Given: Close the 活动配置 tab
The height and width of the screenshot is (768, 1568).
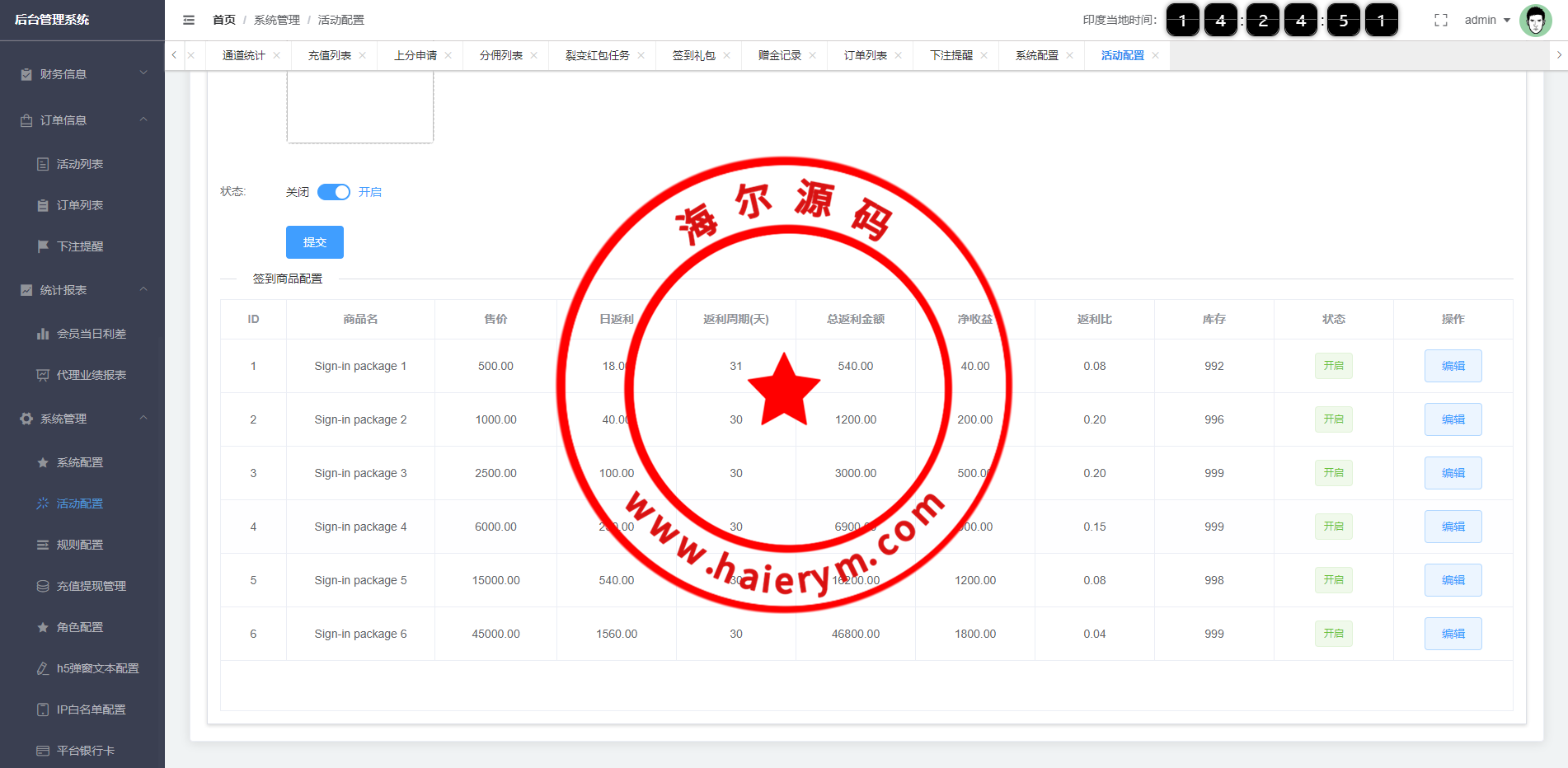Looking at the screenshot, I should tap(1155, 55).
